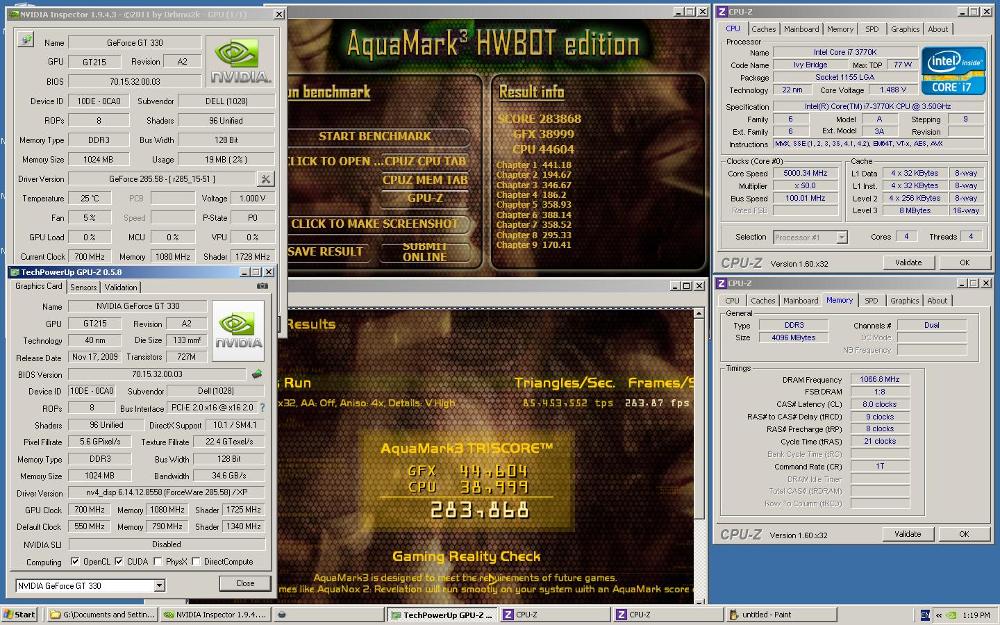
Task: Click the CPU-Z taskbar button next to Paint
Action: pyautogui.click(x=668, y=615)
